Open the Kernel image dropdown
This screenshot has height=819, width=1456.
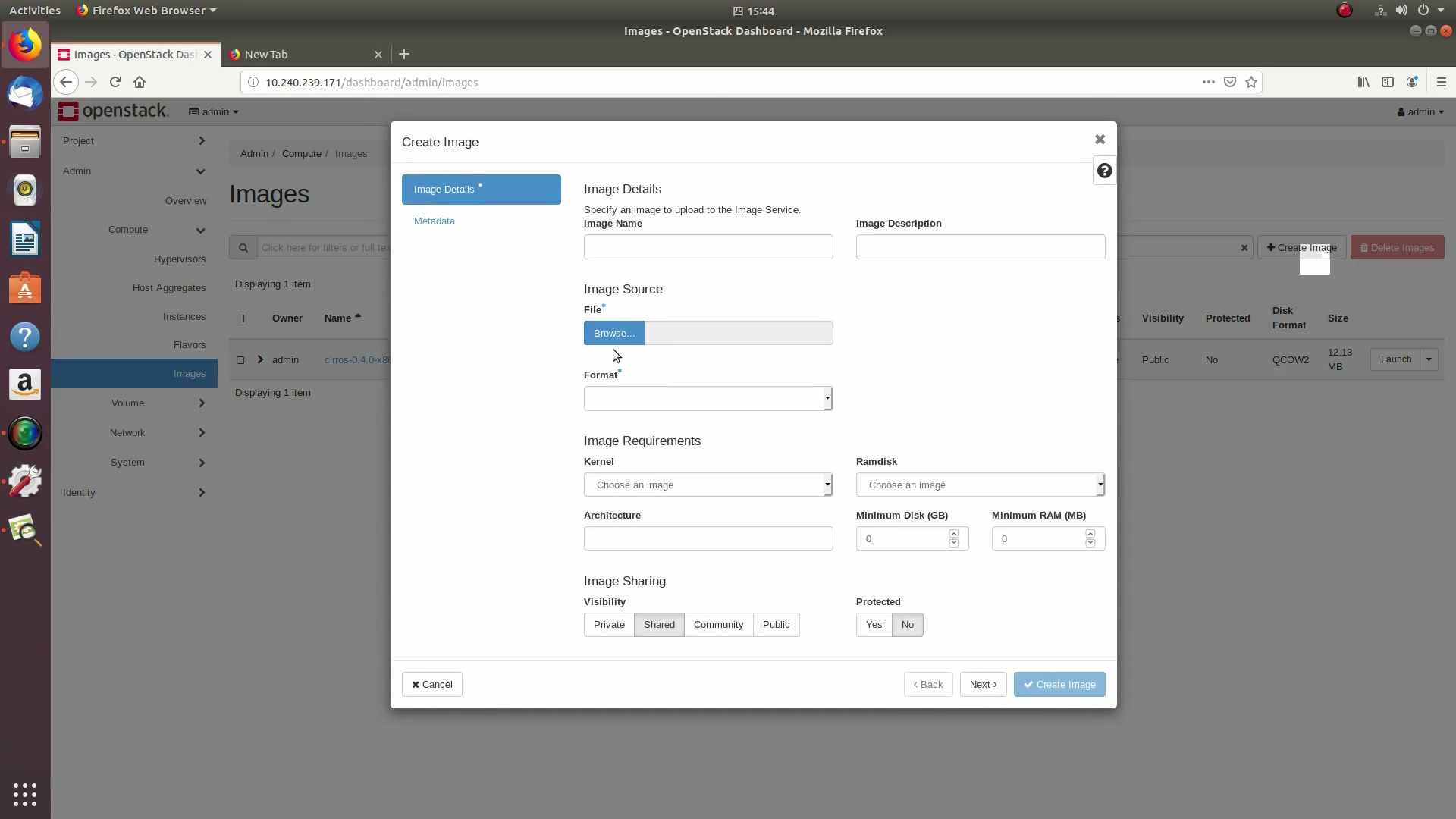point(708,485)
